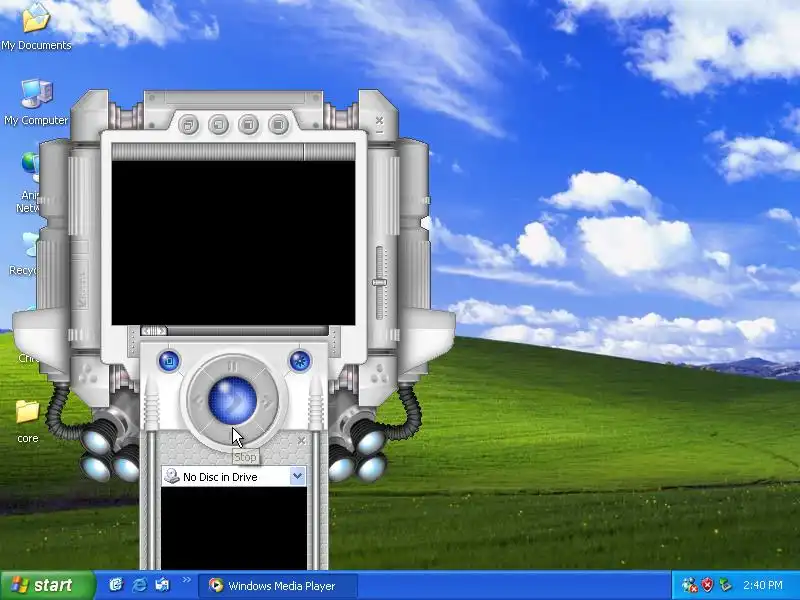Click the right blue starburst-icon button
800x600 pixels.
pos(300,361)
